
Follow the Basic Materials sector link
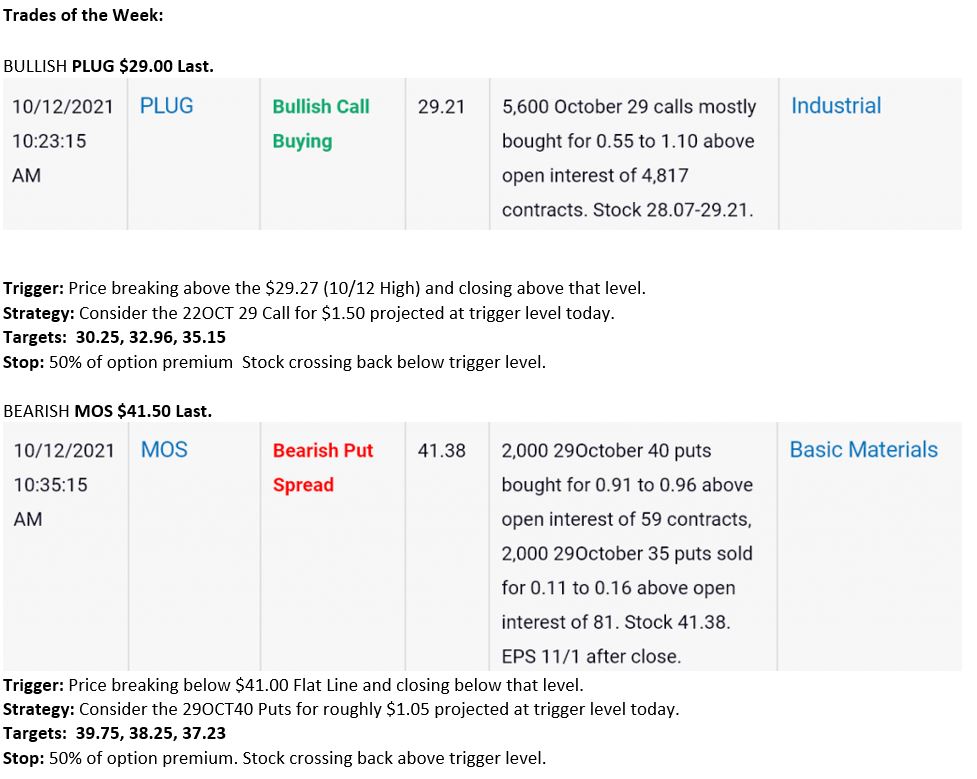(x=864, y=450)
